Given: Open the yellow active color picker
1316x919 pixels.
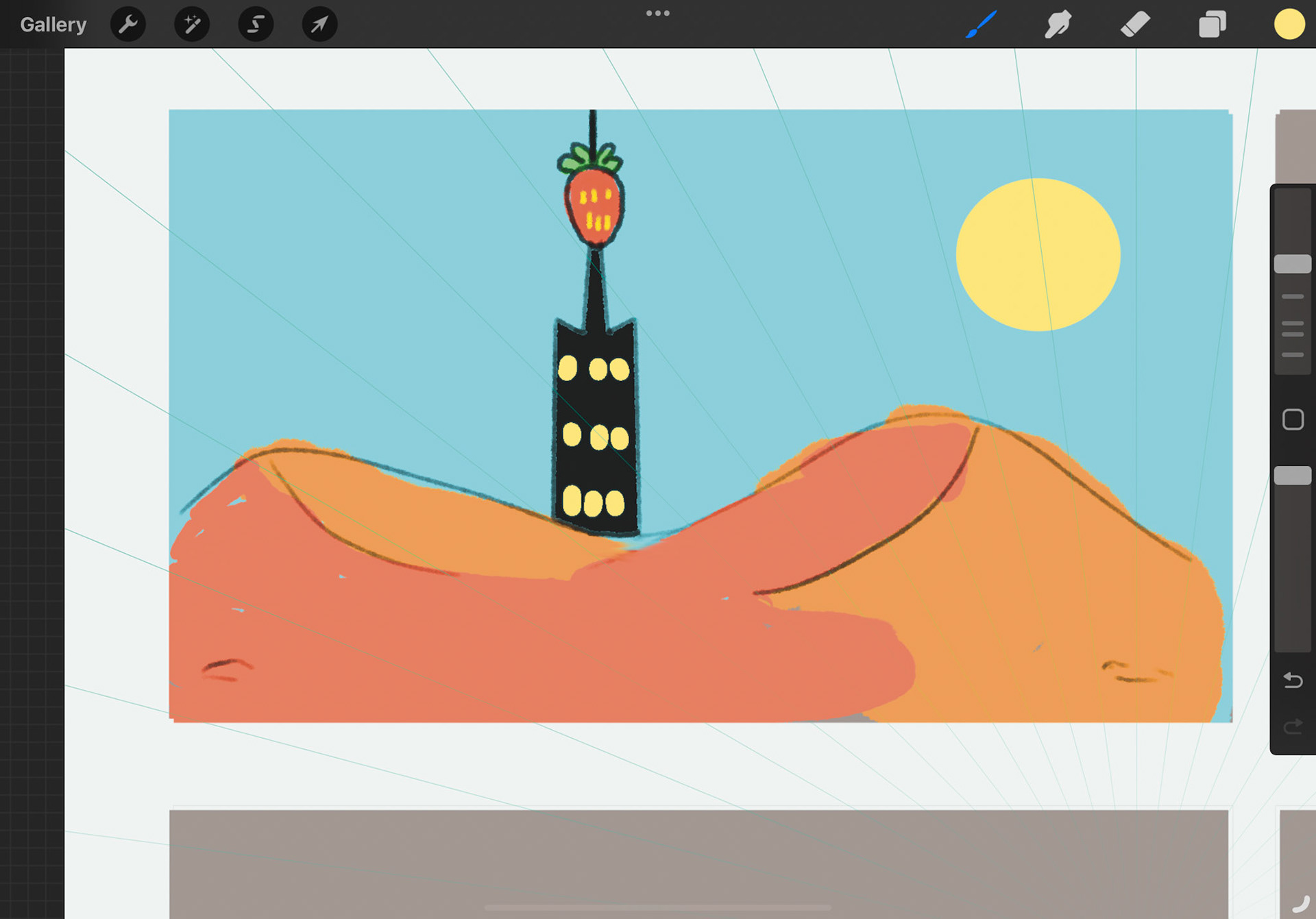Looking at the screenshot, I should click(x=1289, y=25).
